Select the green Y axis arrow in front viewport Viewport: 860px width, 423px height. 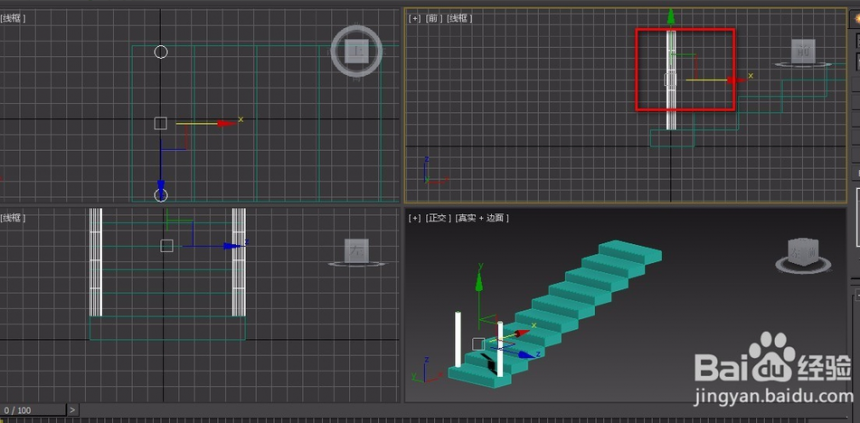coord(671,16)
